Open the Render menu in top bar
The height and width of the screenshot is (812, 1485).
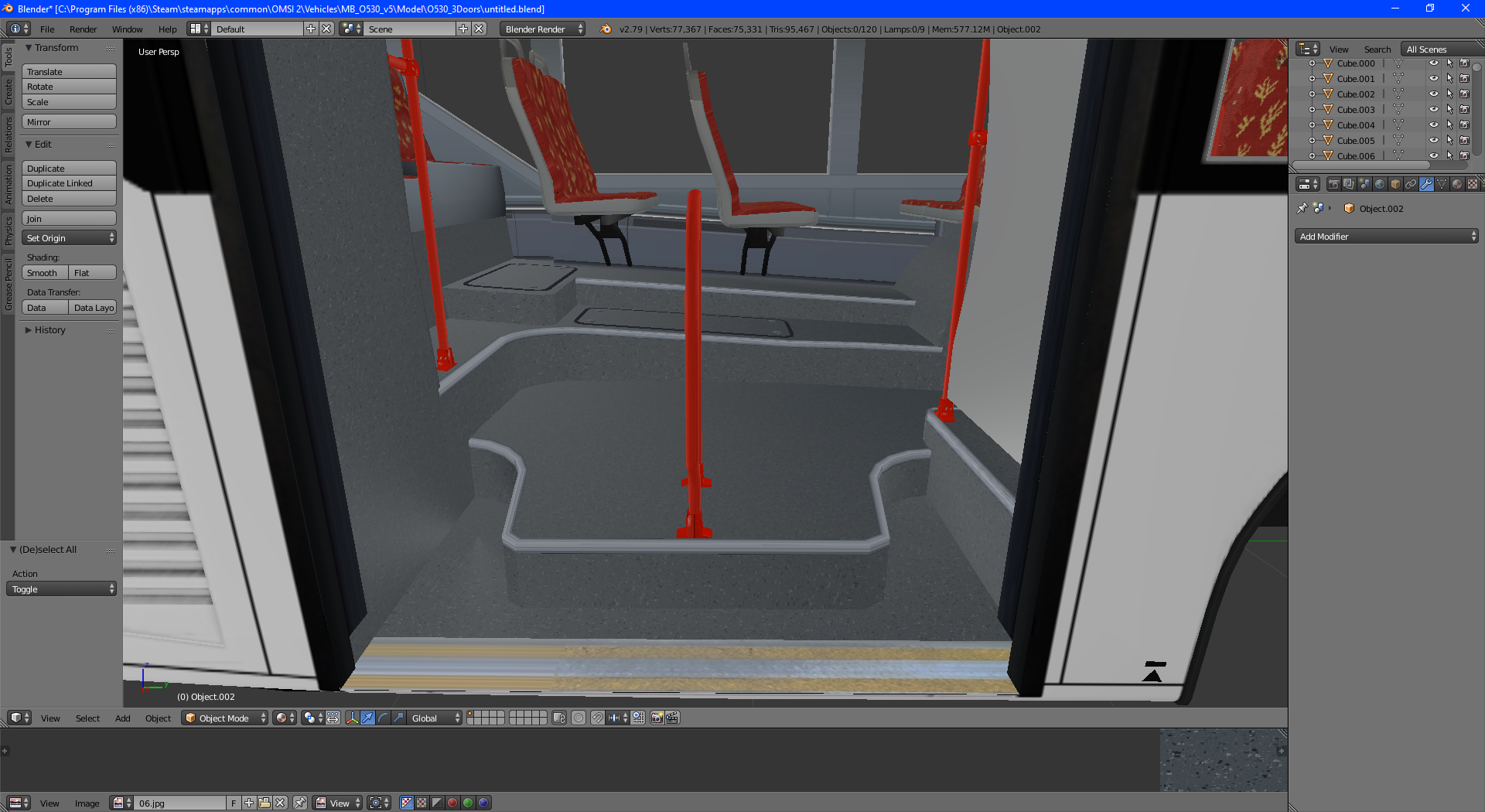click(83, 29)
